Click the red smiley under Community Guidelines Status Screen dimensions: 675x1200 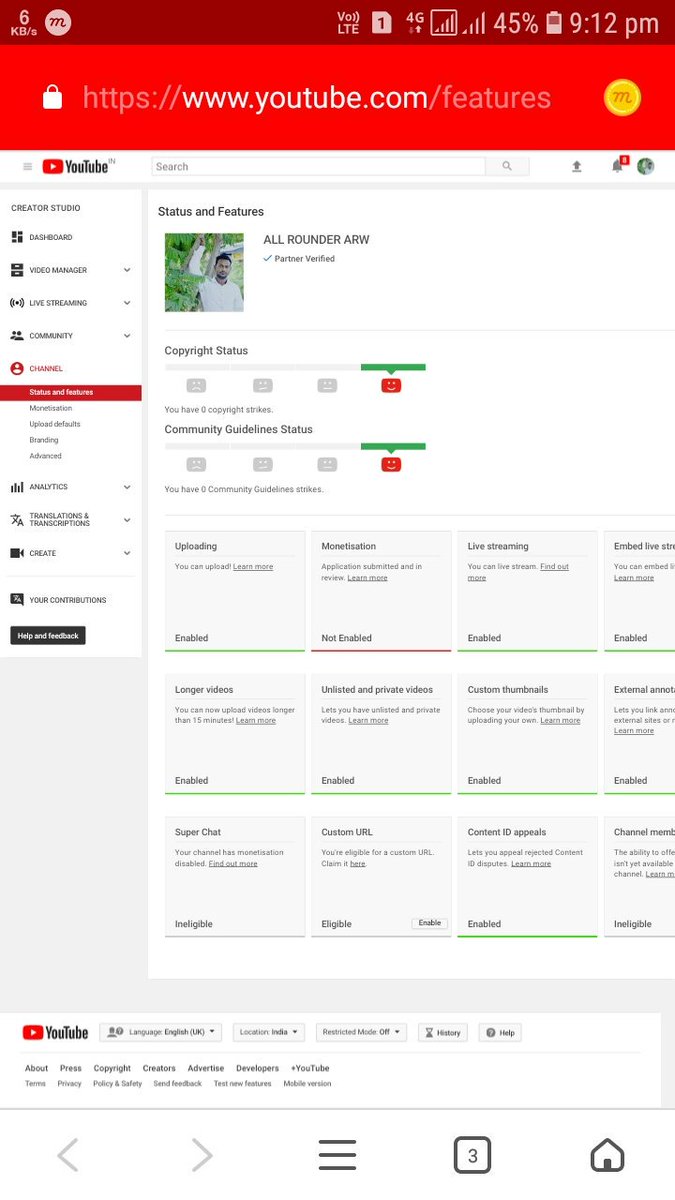(391, 464)
